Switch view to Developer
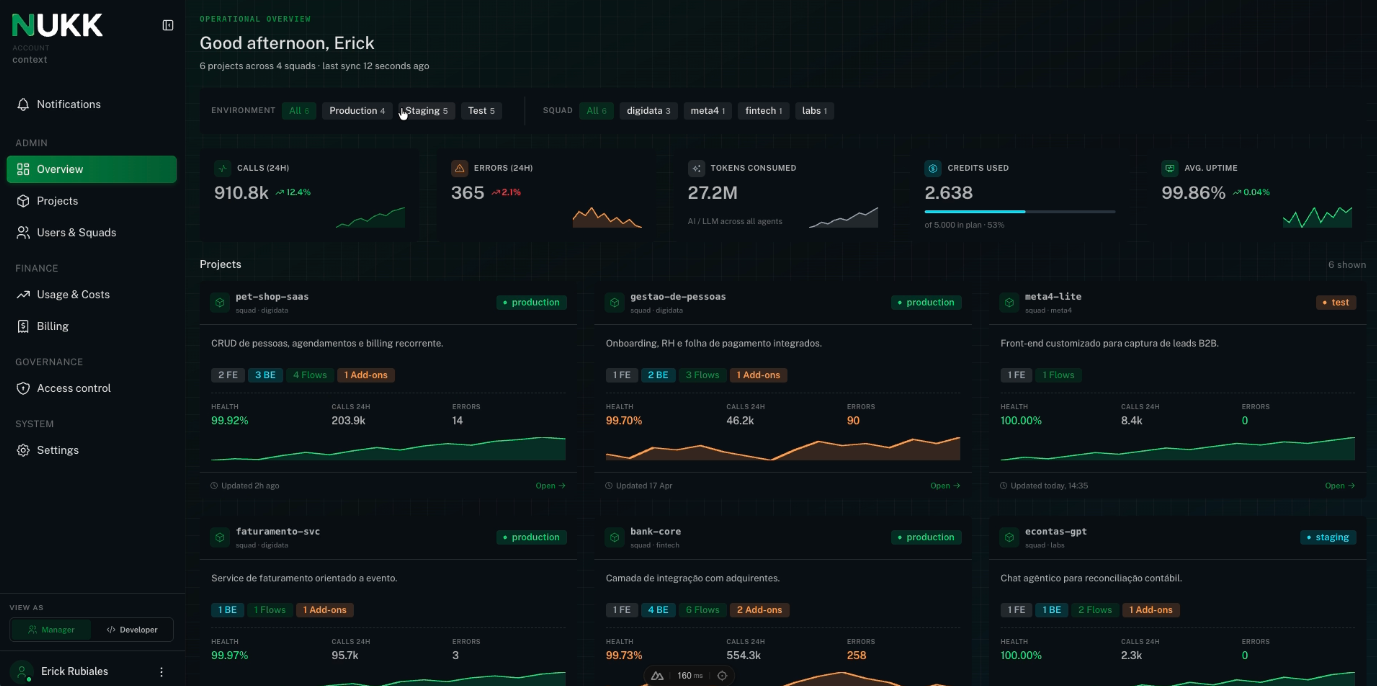Viewport: 1377px width, 686px height. (x=132, y=629)
